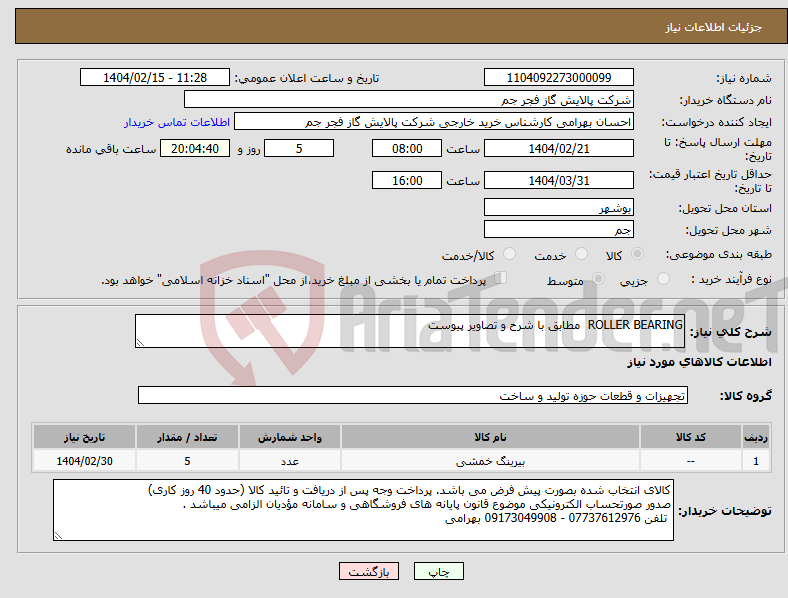Viewport: 788px width, 598px height.
Task: Click the بازگشت back button
Action: click(369, 571)
